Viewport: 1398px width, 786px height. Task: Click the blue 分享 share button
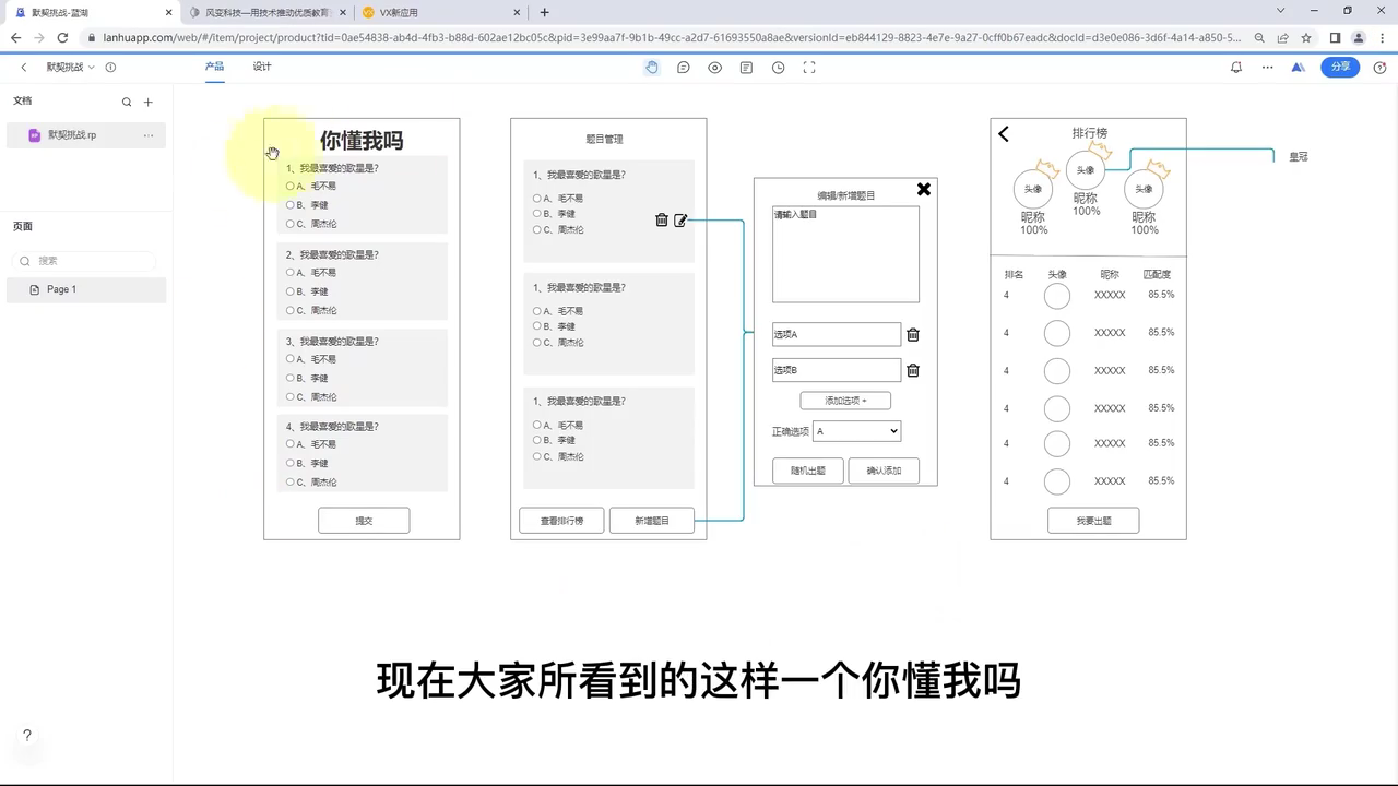(1340, 67)
